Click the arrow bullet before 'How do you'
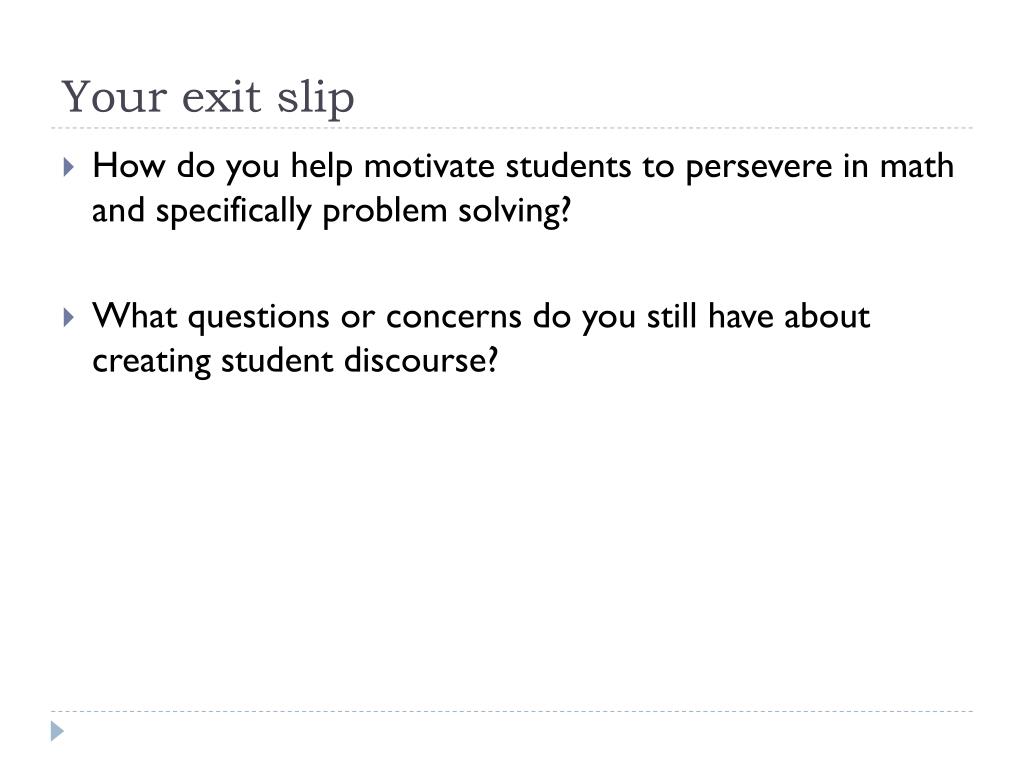 coord(69,167)
